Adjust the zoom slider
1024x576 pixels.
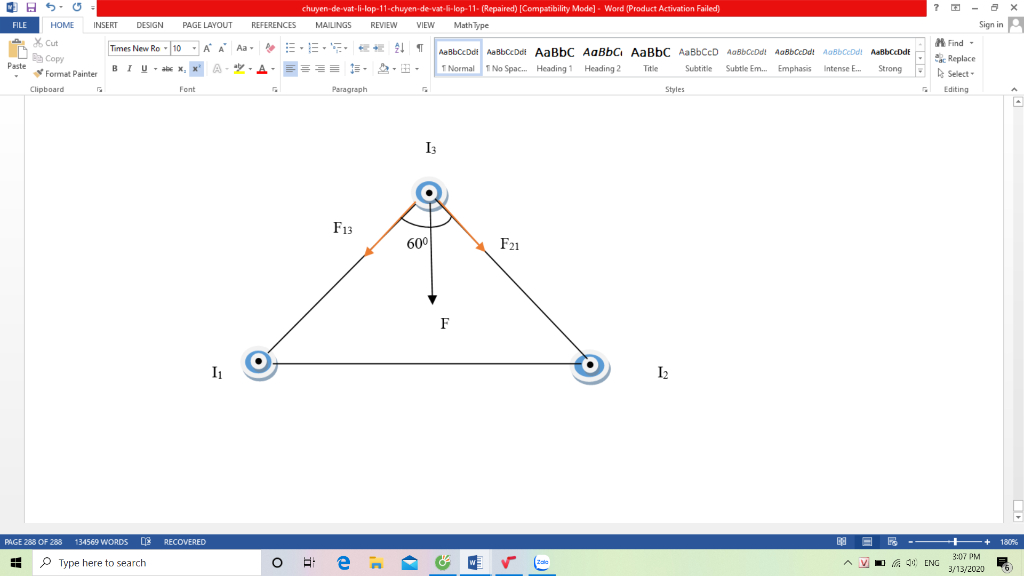[955, 542]
